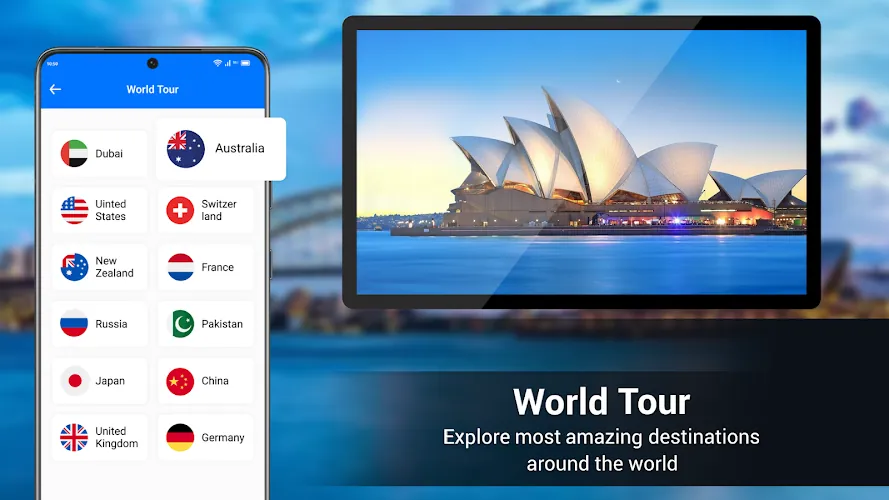Screen dimensions: 889x500
Task: Tap the China flag icon
Action: (180, 381)
